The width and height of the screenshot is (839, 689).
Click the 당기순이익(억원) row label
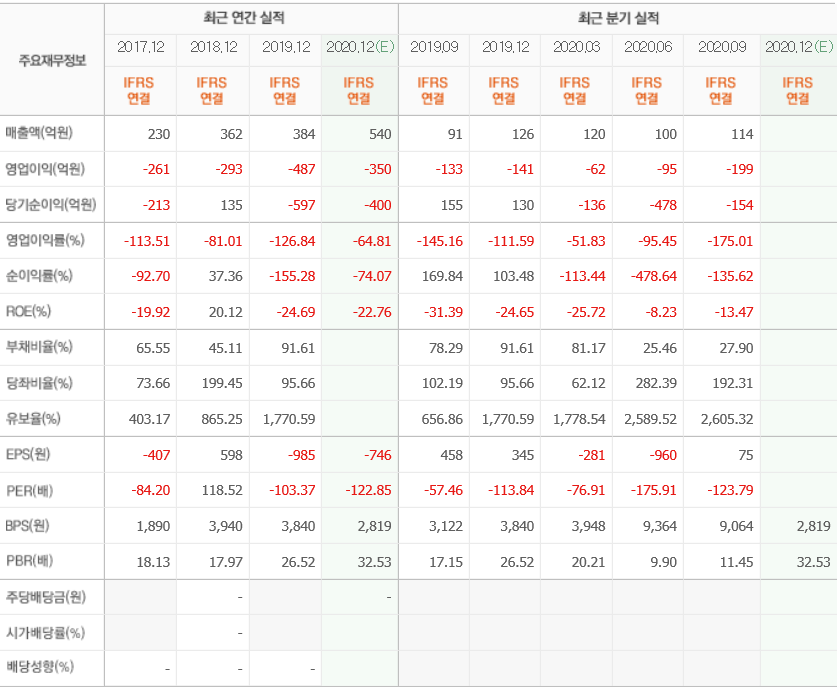coord(51,204)
